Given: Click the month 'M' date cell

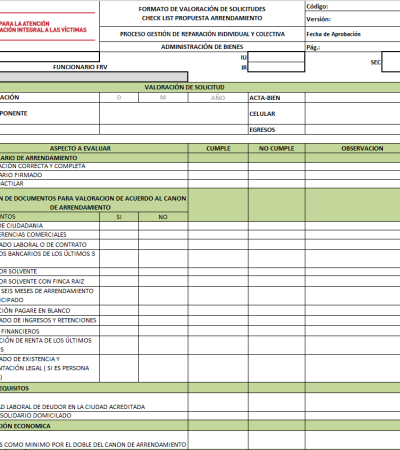Looking at the screenshot, I should (163, 97).
